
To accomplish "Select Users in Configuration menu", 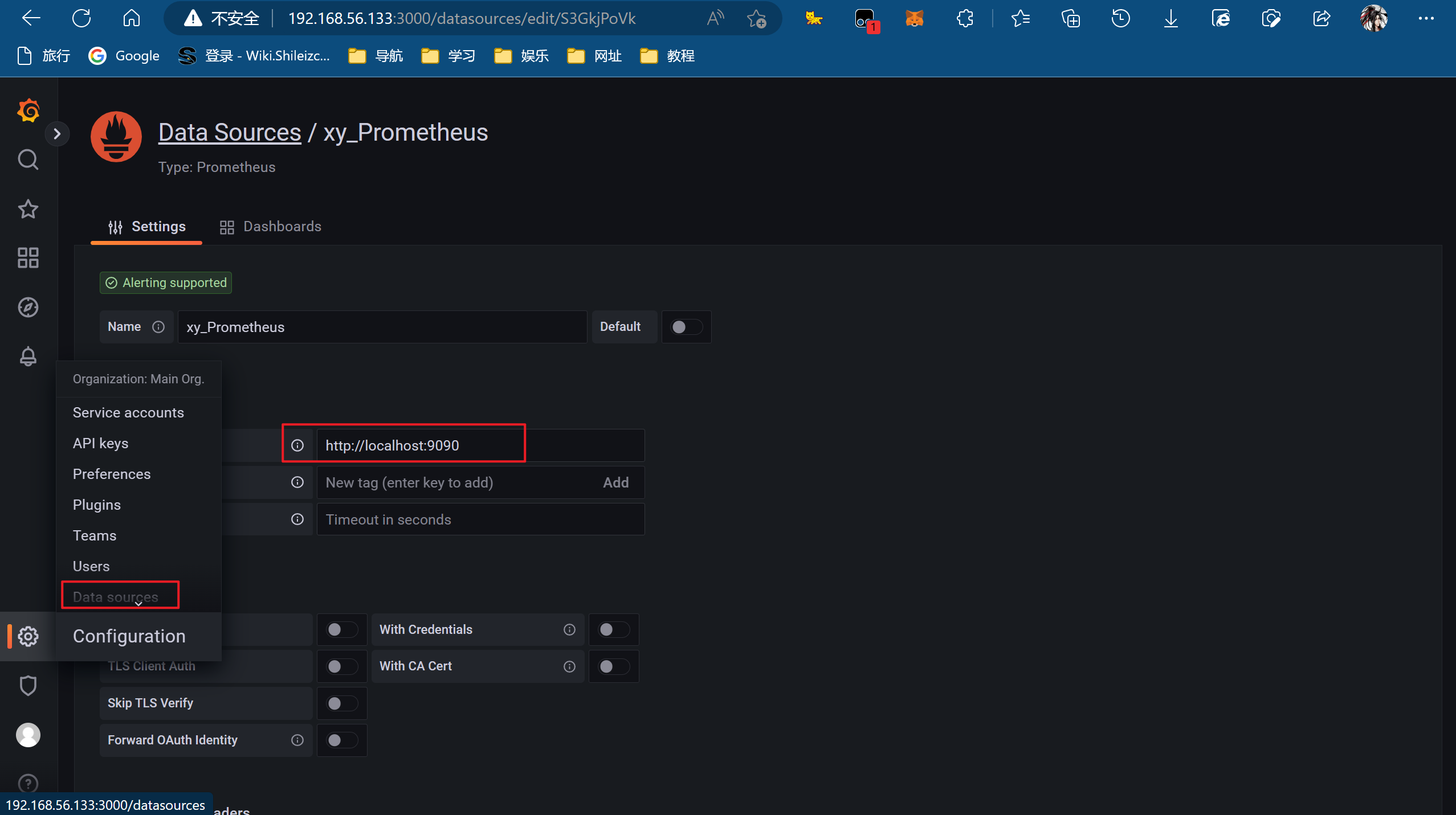I will (138, 566).
